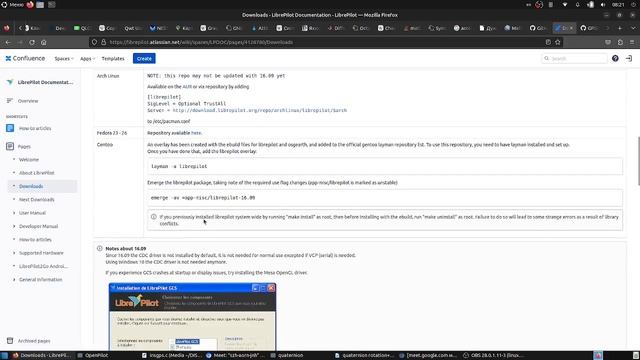Screen dimensions: 640x360
Task: Open Firefox home page icon
Action: pos(44,42)
